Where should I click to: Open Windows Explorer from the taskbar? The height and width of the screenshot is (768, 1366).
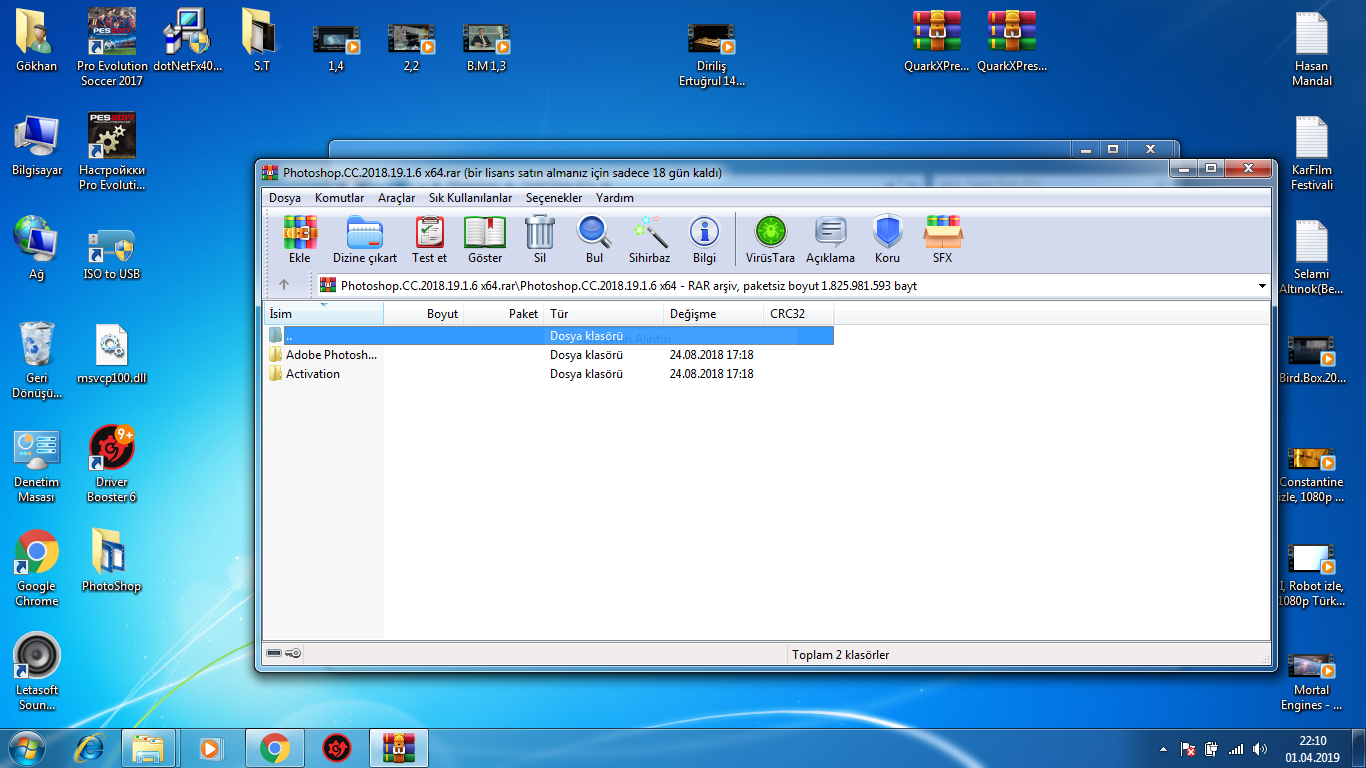click(148, 747)
